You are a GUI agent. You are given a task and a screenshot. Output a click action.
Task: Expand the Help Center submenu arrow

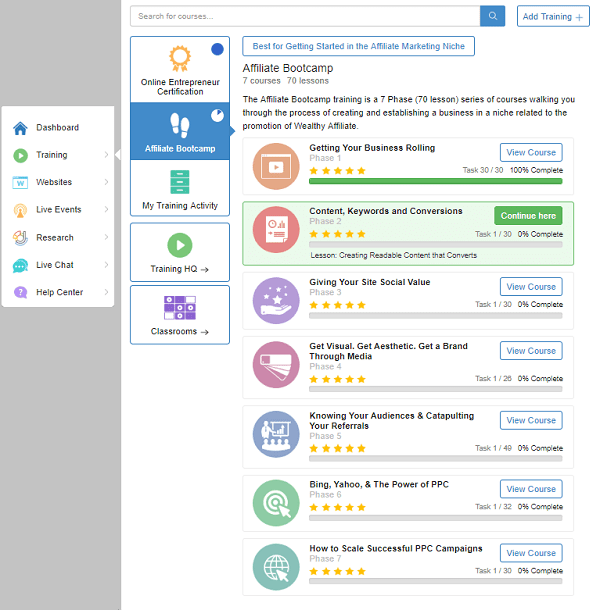tap(106, 293)
